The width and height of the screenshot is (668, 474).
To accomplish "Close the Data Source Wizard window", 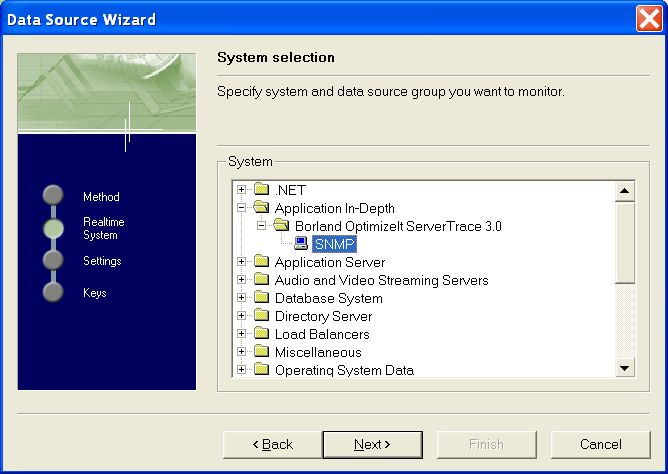I will [x=649, y=19].
